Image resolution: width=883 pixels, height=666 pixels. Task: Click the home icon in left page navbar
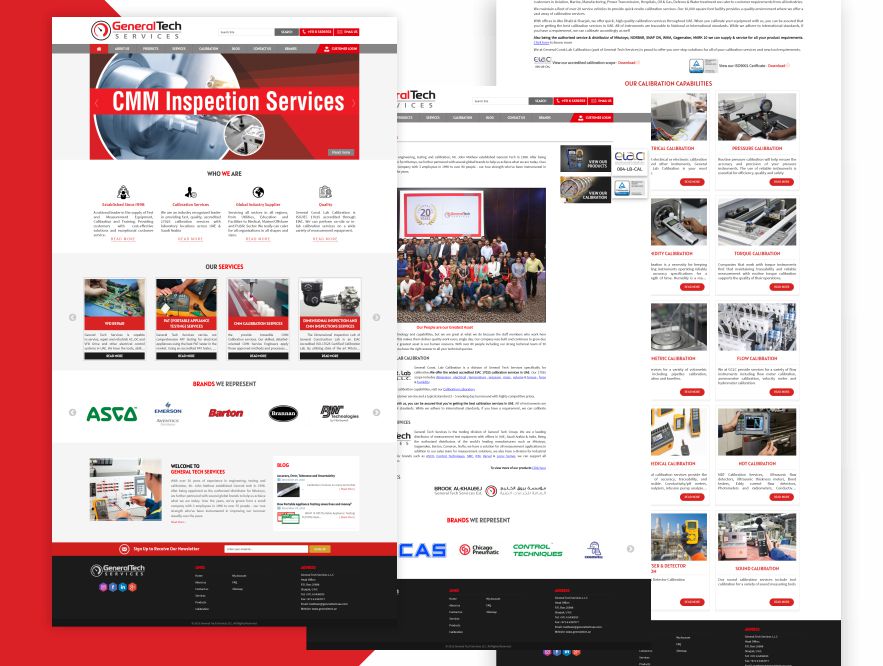pos(99,49)
